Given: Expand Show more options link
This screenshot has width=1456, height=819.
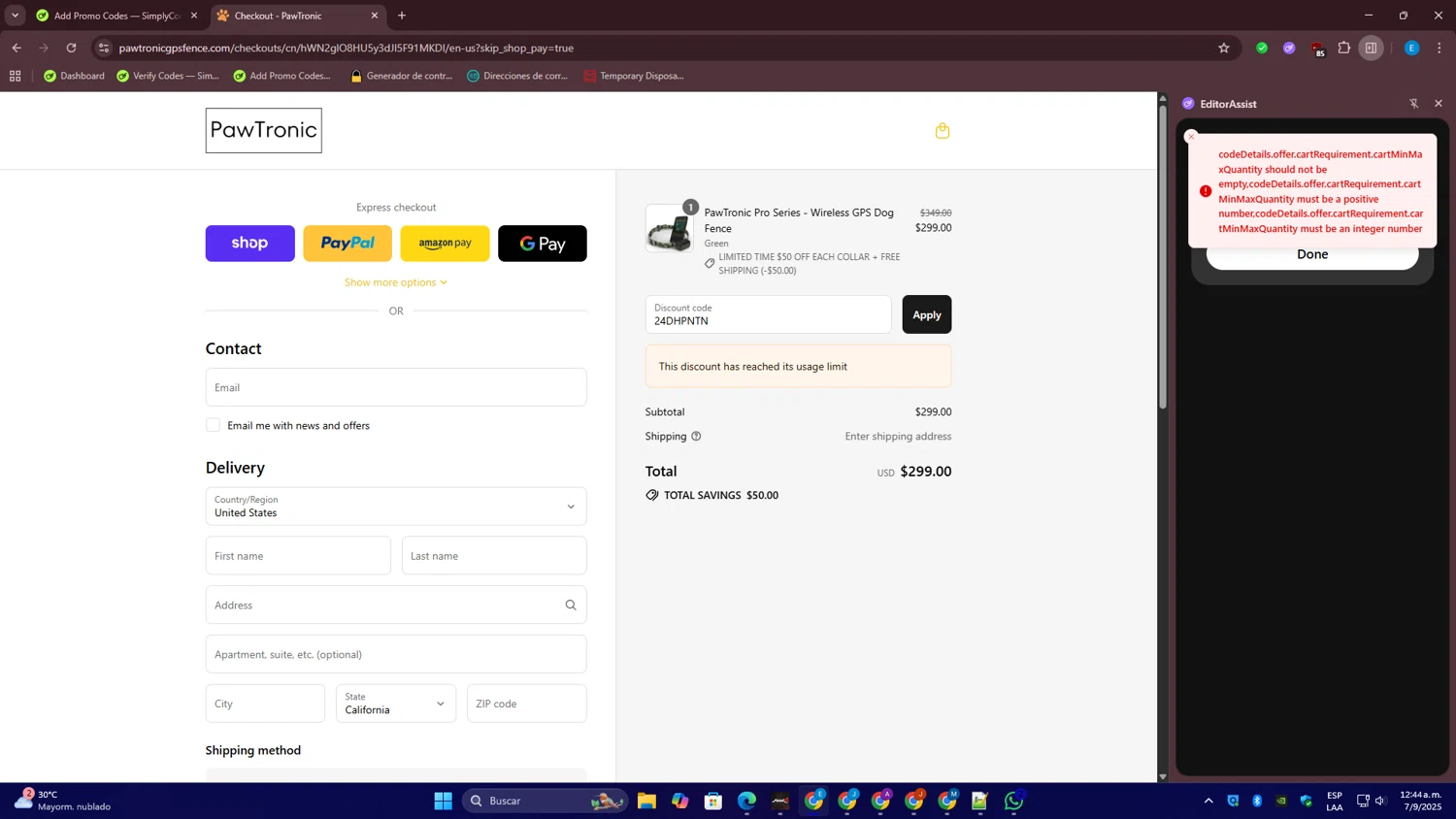Looking at the screenshot, I should pyautogui.click(x=395, y=282).
